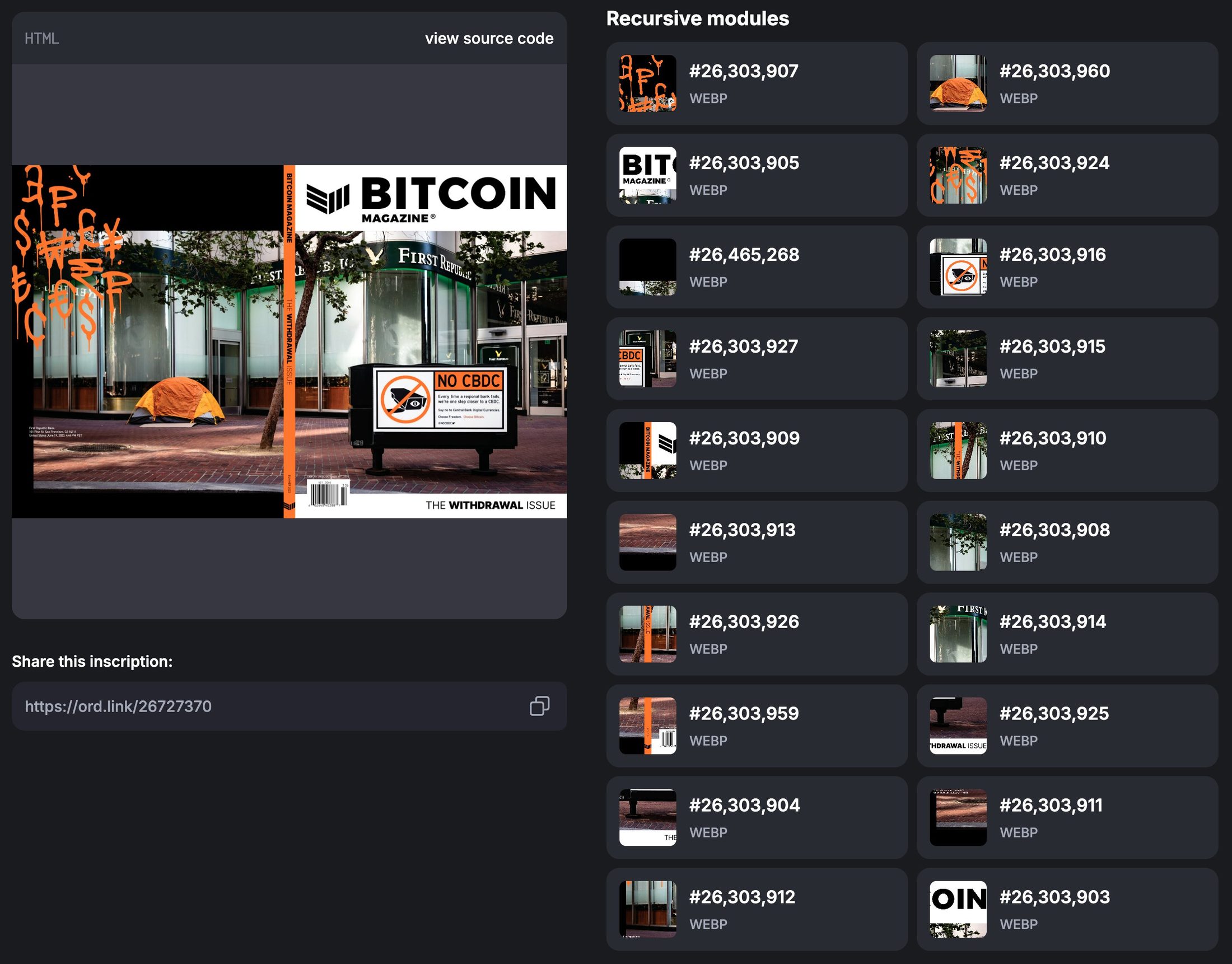The height and width of the screenshot is (964, 1232).
Task: Open thumbnail of inscription #26,303,908
Action: pyautogui.click(x=958, y=542)
